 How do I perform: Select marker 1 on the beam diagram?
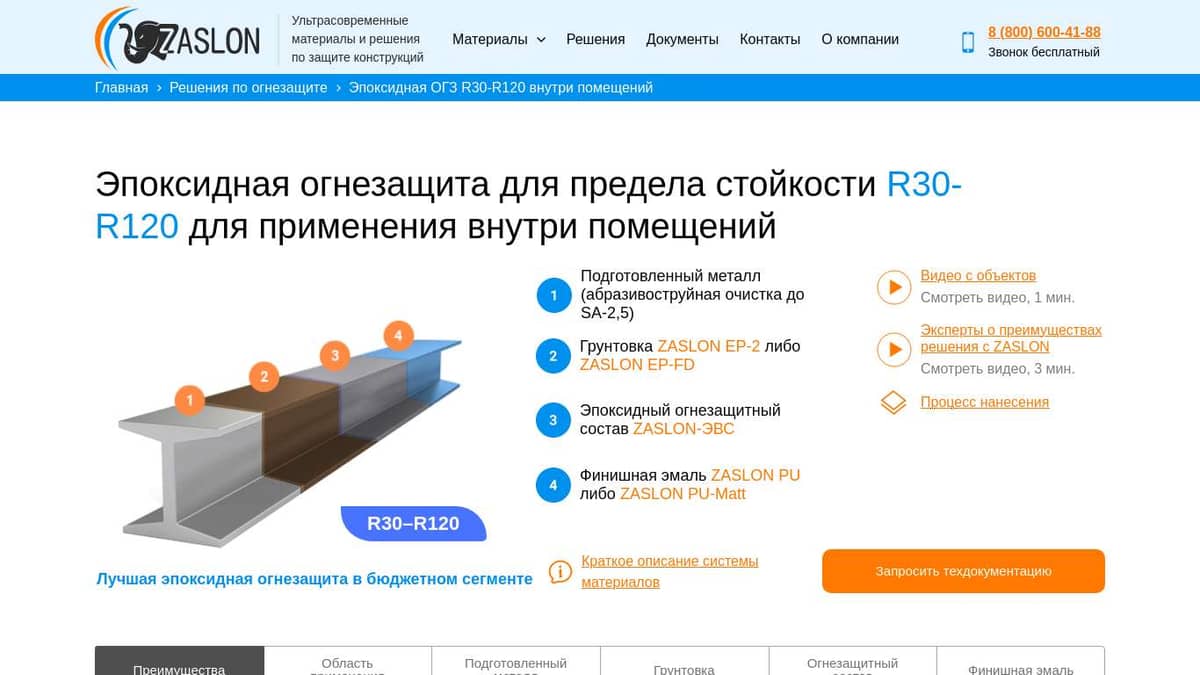coord(188,400)
